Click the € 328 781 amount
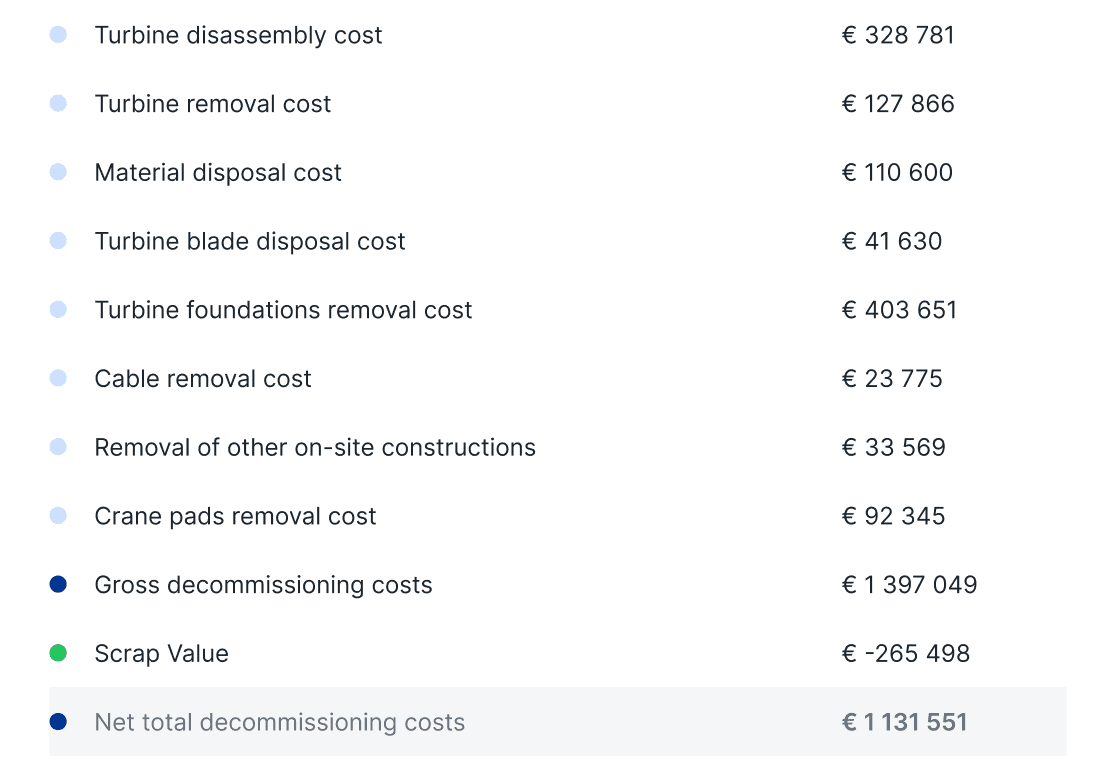Image resolution: width=1116 pixels, height=760 pixels. coord(898,35)
